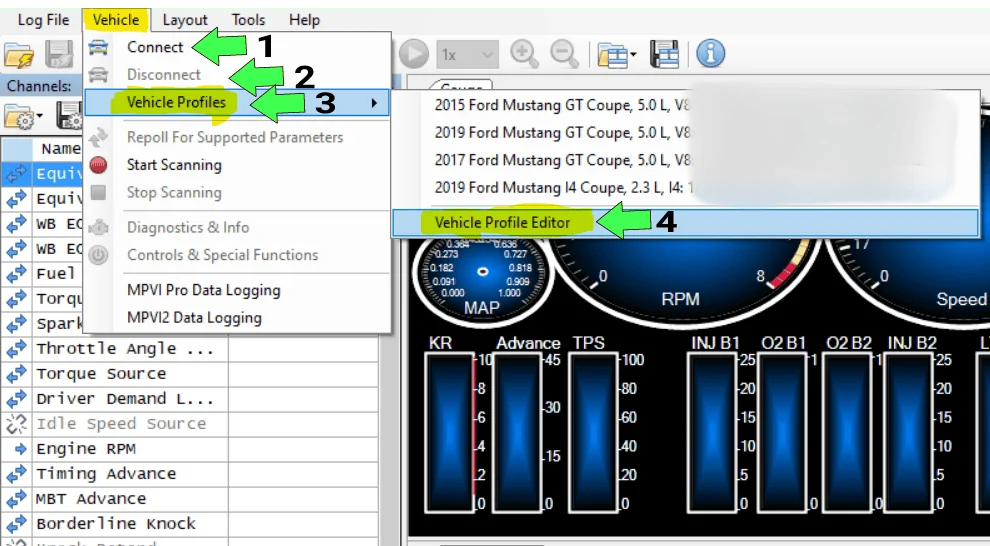
Task: Select the Driver Demand L... channel row
Action: click(189, 398)
